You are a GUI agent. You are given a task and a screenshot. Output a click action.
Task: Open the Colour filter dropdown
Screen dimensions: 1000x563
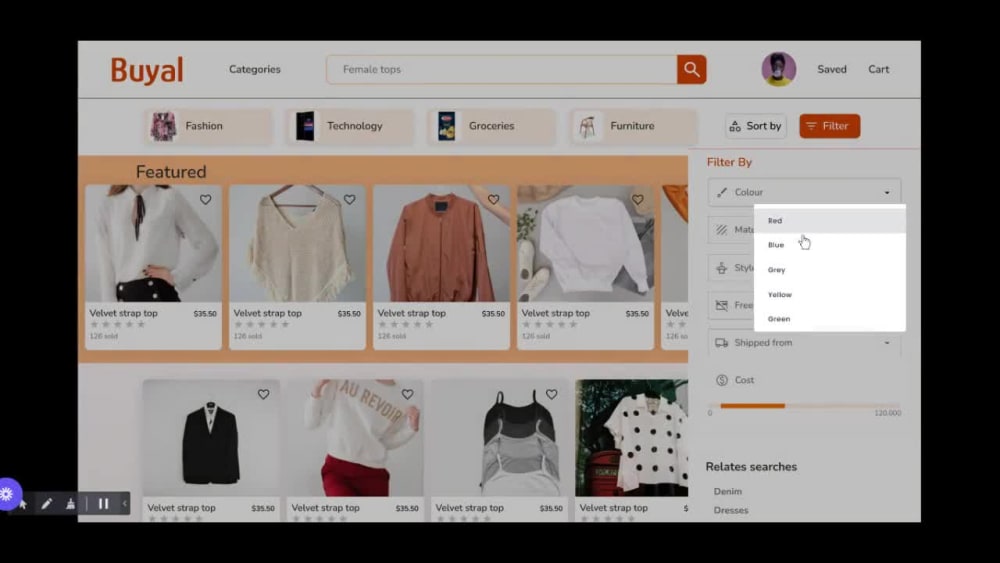point(804,193)
